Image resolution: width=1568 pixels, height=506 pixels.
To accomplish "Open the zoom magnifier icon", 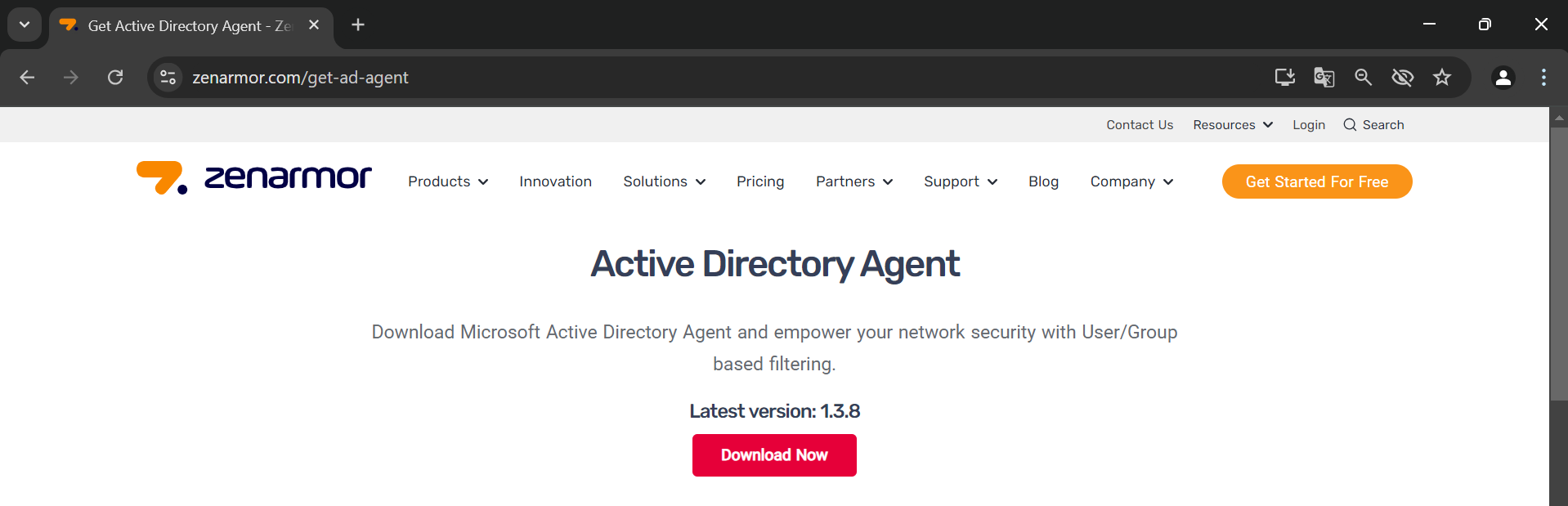I will pos(1364,78).
